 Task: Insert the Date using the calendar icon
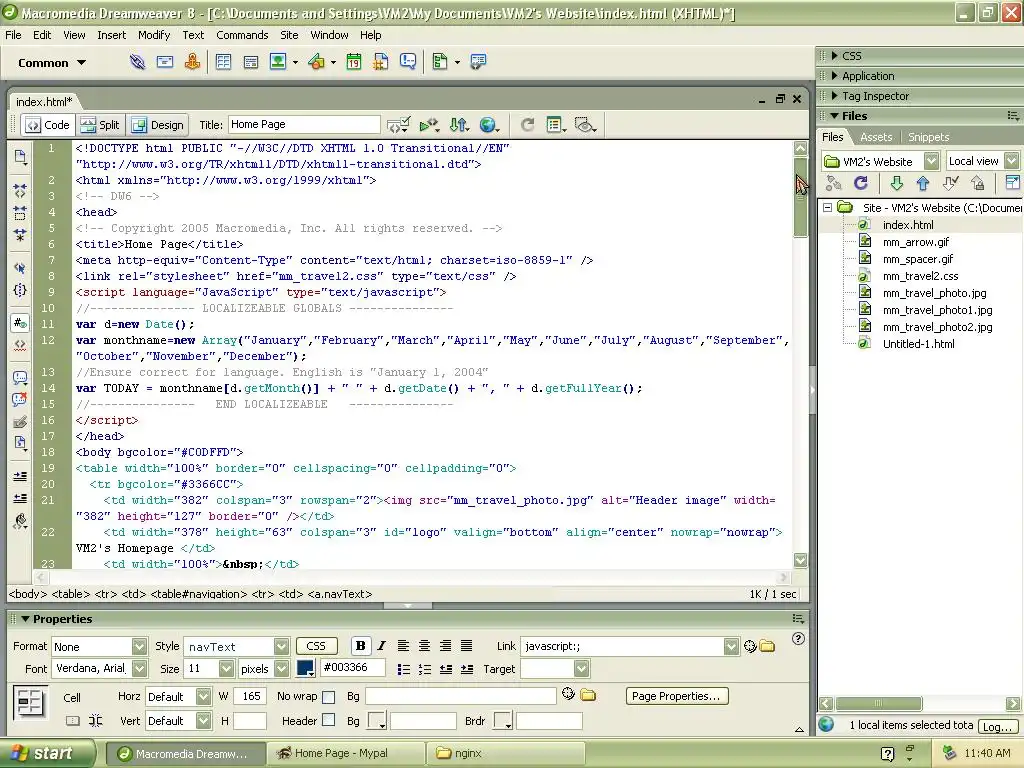[x=353, y=62]
